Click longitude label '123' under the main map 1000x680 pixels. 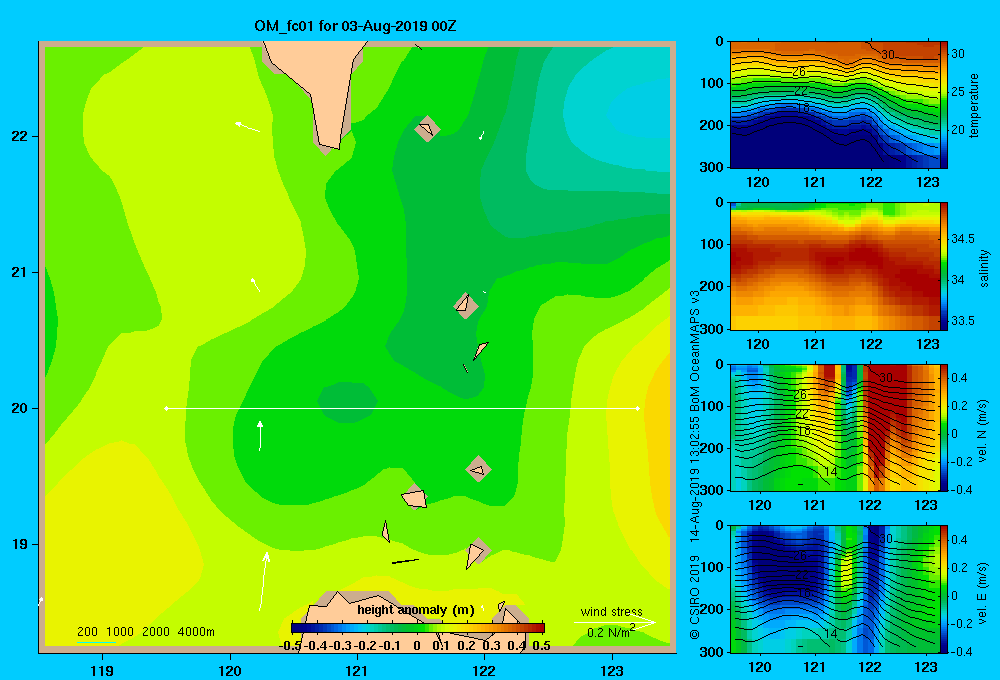pyautogui.click(x=612, y=670)
